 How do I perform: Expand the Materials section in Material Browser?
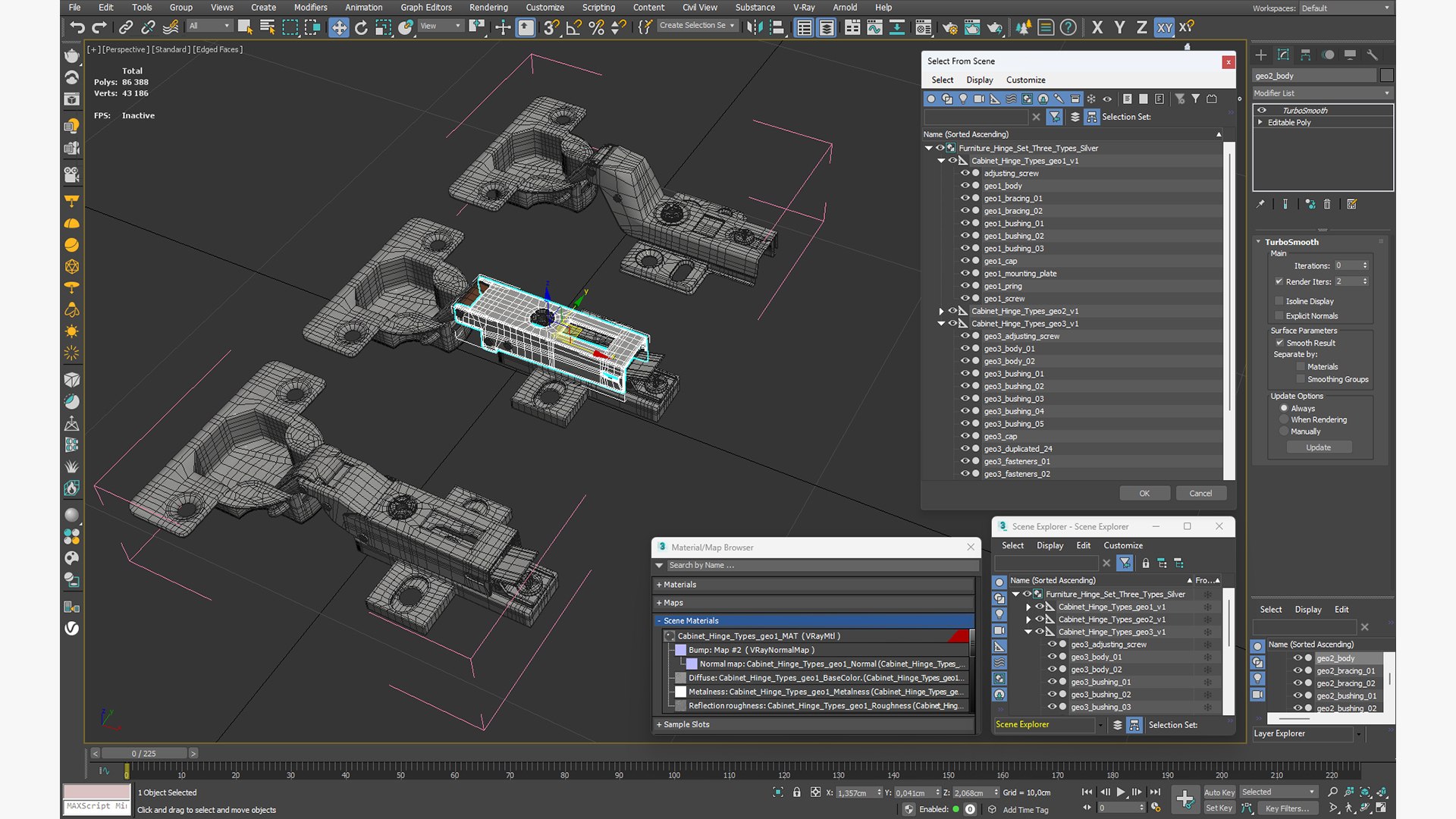pyautogui.click(x=814, y=585)
